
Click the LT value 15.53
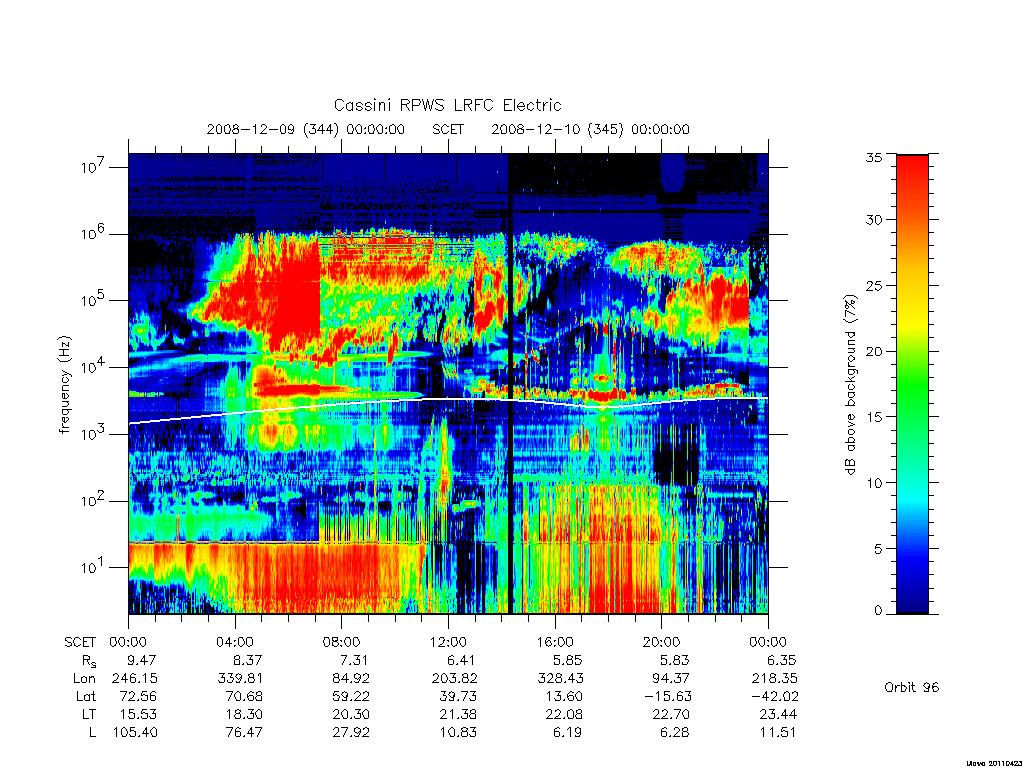tap(138, 714)
